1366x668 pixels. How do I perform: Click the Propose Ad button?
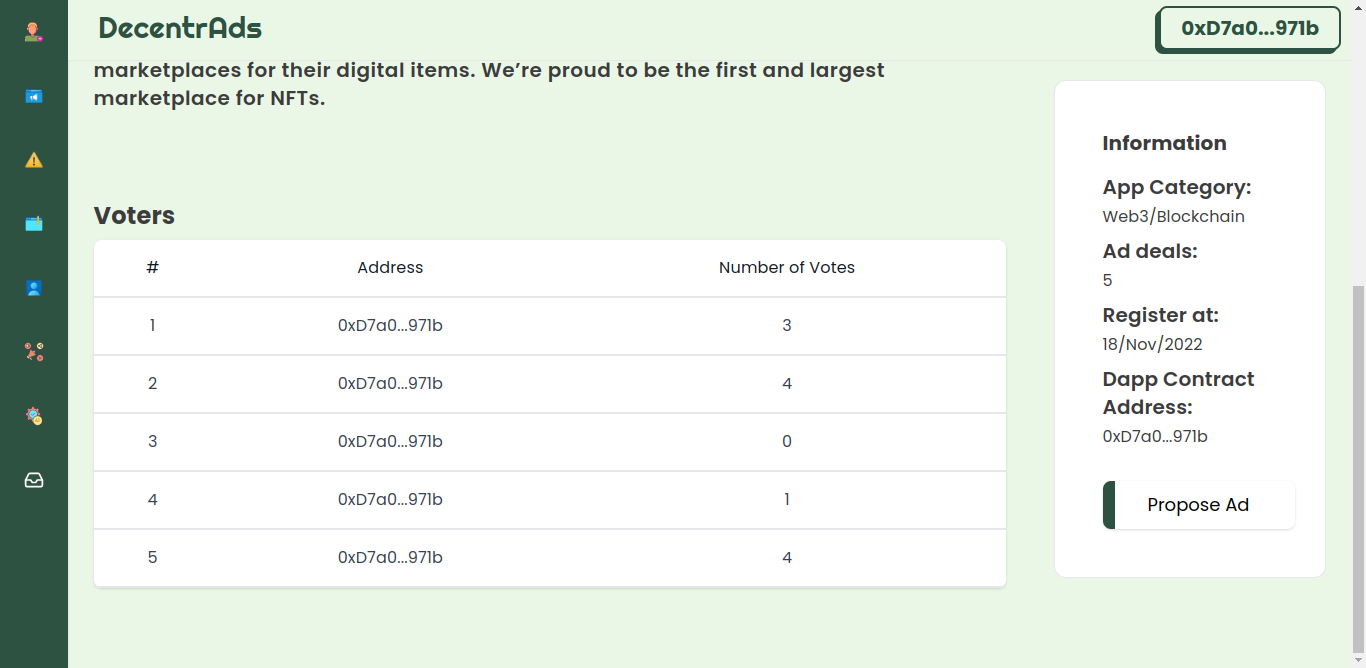pyautogui.click(x=1199, y=505)
